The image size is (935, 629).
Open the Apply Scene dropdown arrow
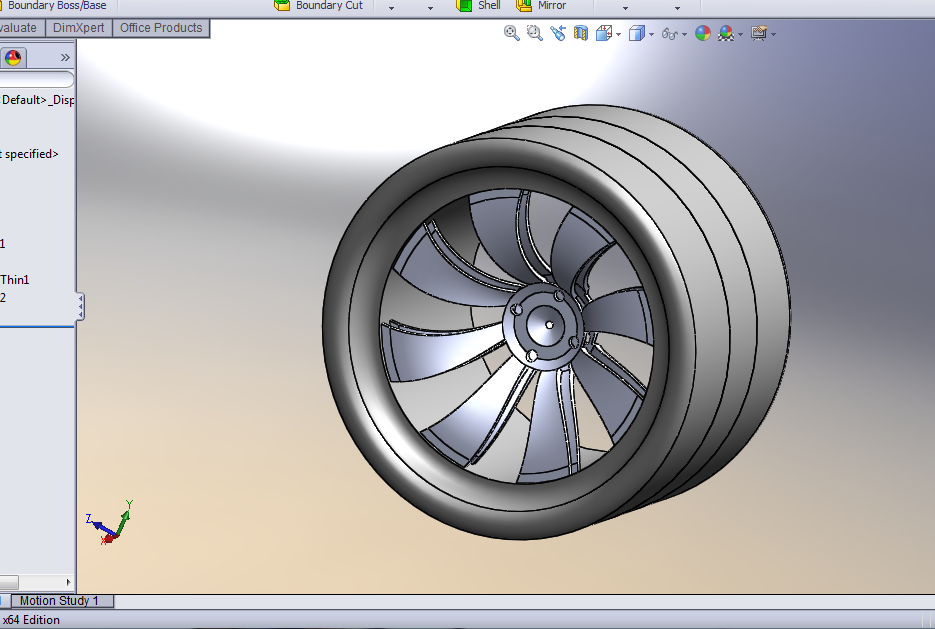[x=742, y=33]
